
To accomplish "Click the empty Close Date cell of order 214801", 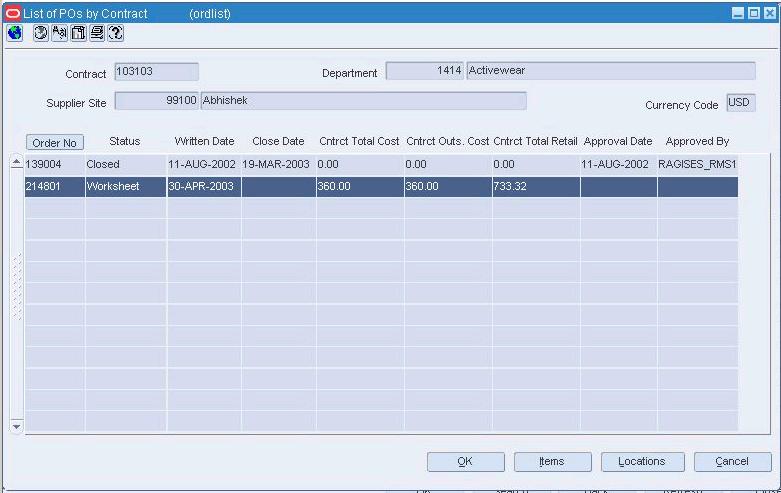I will tap(278, 187).
